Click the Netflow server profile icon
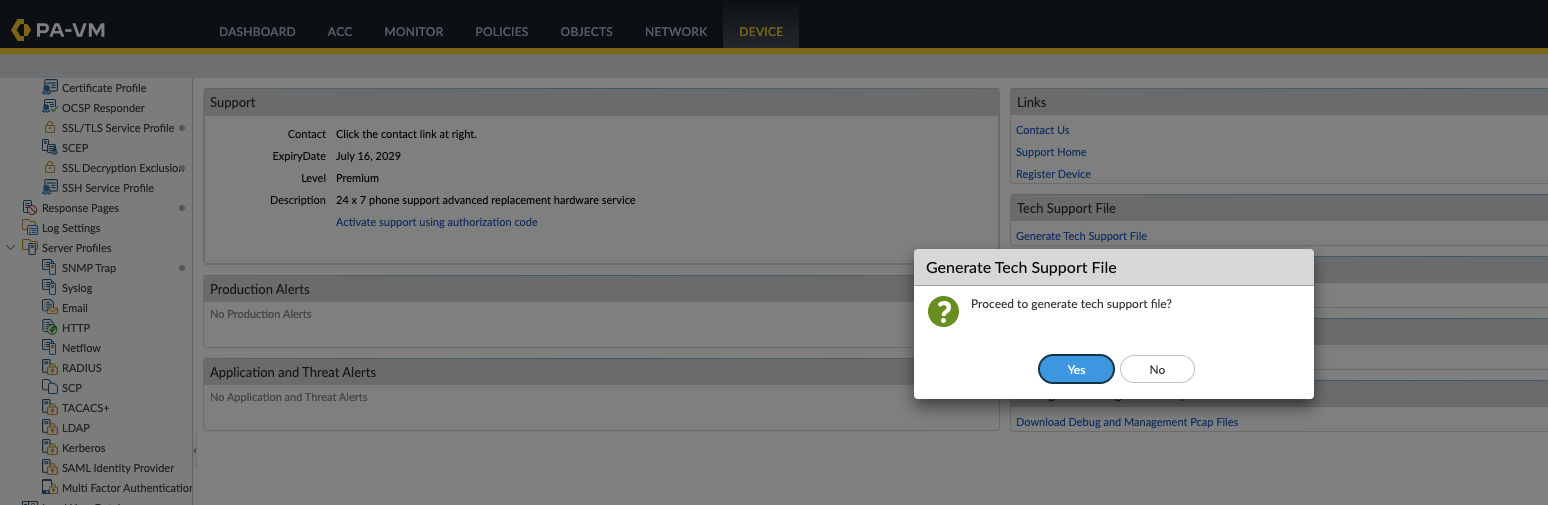 50,348
